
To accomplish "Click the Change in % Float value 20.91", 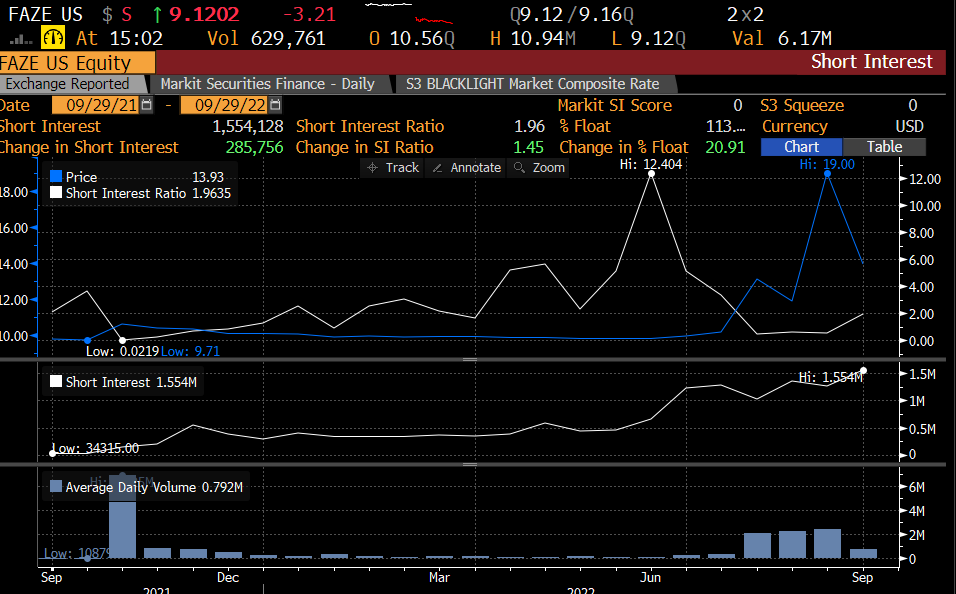I will coord(725,147).
